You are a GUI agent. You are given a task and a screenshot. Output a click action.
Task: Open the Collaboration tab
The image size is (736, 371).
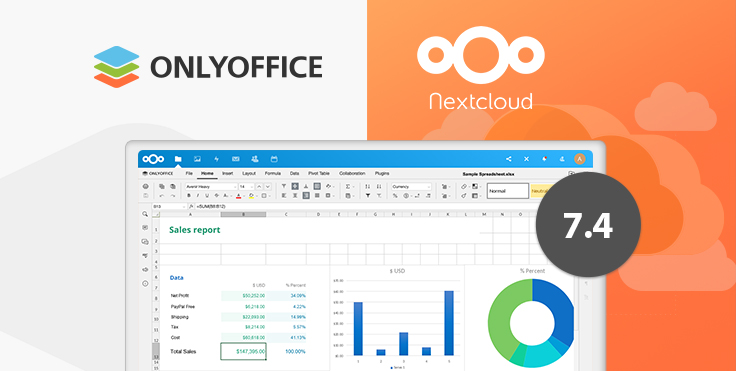click(352, 173)
